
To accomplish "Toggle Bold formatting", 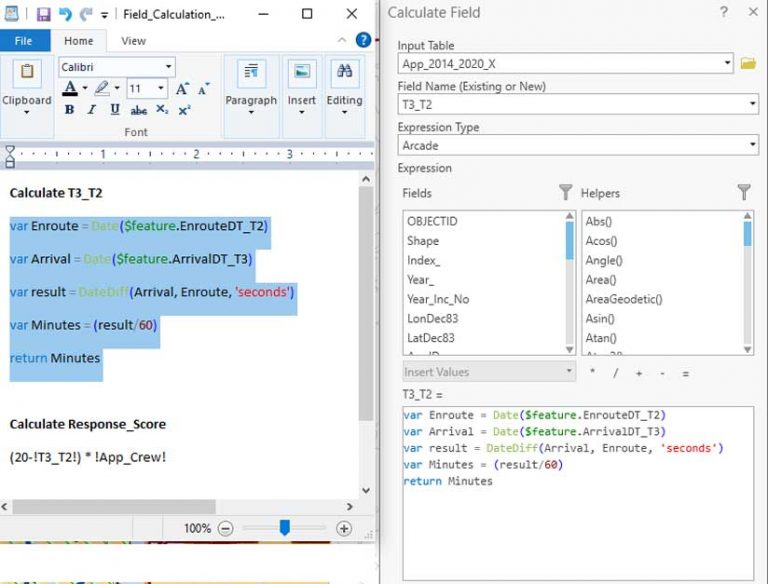I will (x=69, y=110).
